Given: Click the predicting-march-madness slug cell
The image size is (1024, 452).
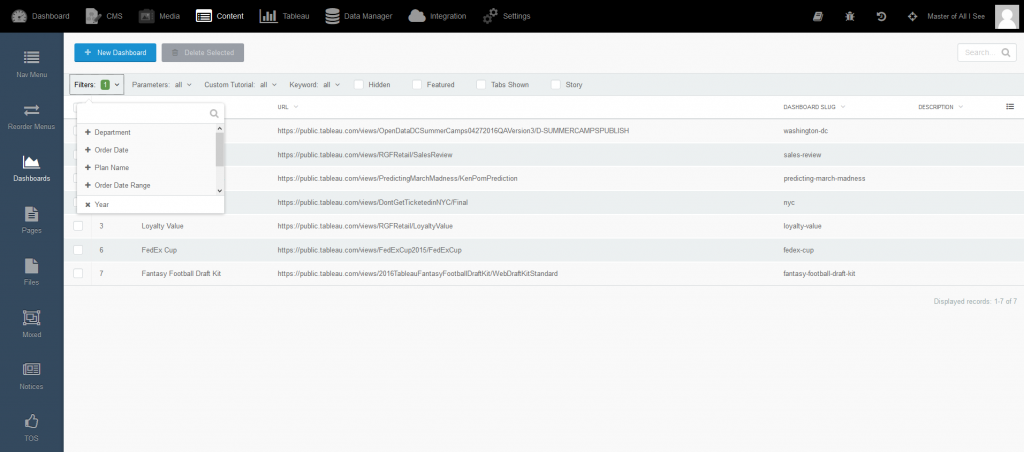Looking at the screenshot, I should point(824,179).
